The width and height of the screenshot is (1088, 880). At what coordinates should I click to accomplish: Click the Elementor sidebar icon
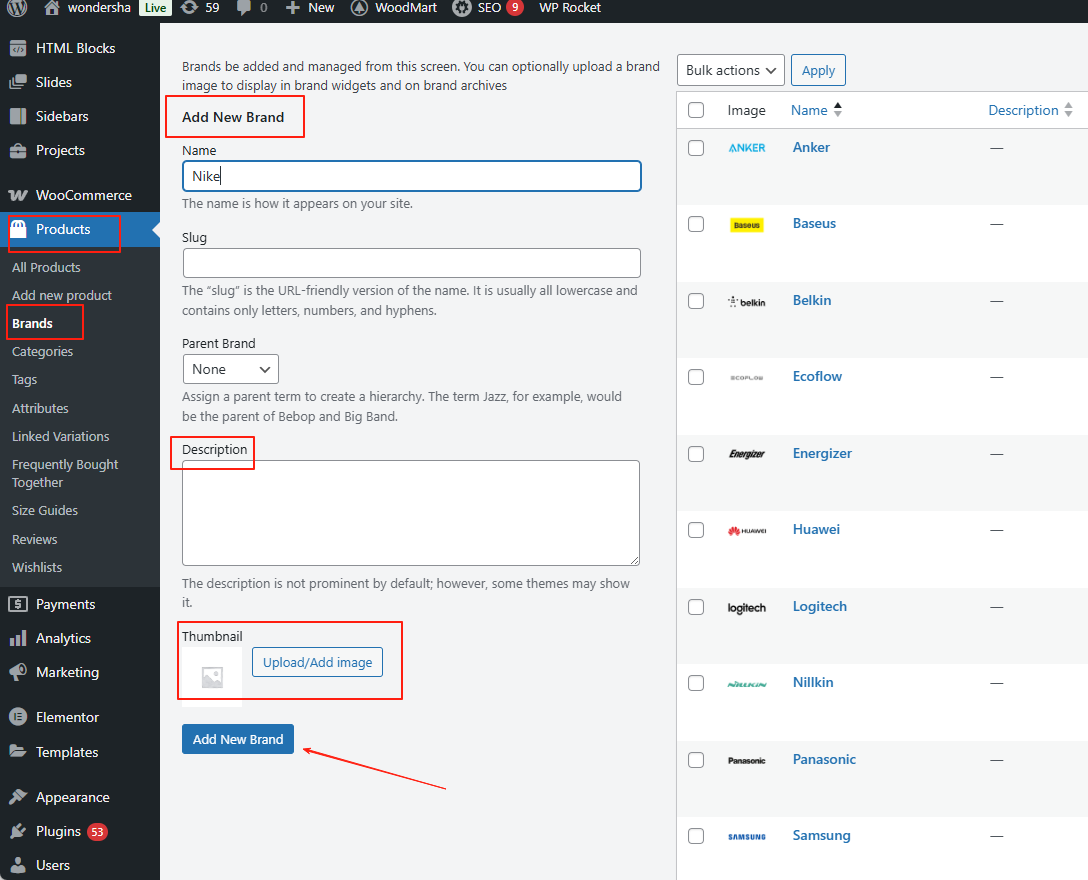18,717
